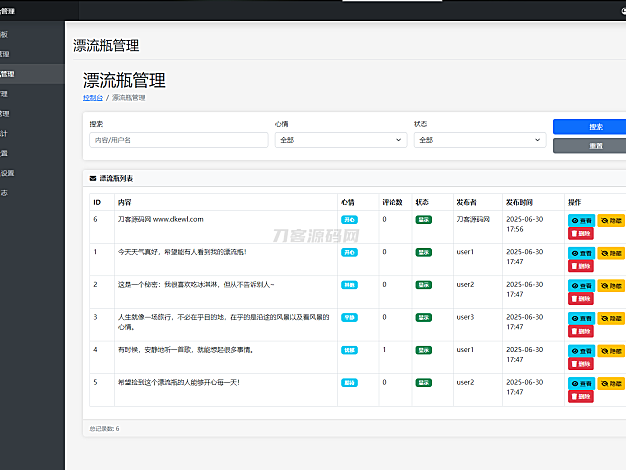This screenshot has height=470, width=626.
Task: Click the 查看 eye button for bottle ID 5
Action: 581,384
